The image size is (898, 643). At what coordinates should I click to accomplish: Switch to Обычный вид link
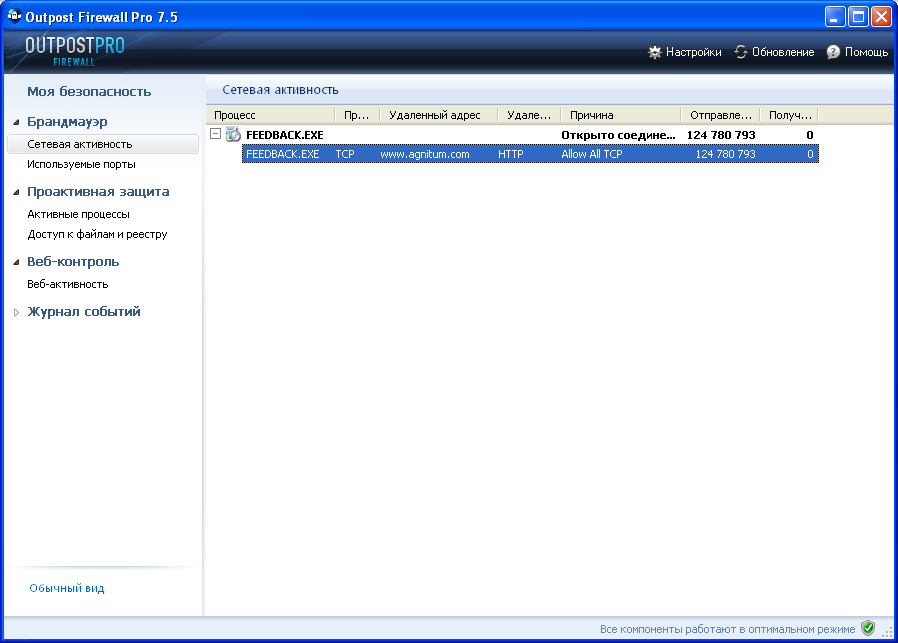click(67, 588)
